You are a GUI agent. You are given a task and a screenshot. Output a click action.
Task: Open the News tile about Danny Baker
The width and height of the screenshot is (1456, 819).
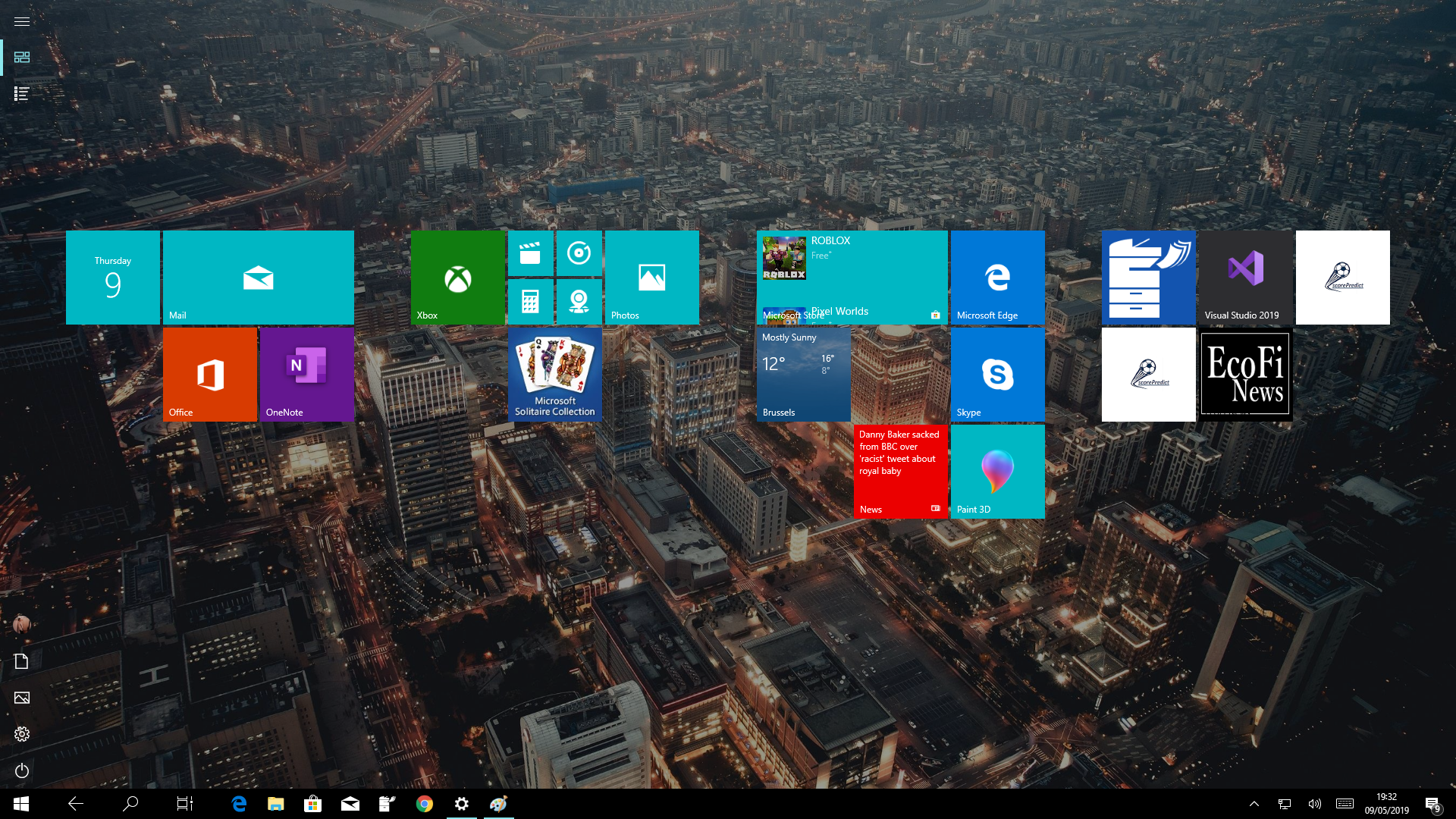[x=901, y=472]
